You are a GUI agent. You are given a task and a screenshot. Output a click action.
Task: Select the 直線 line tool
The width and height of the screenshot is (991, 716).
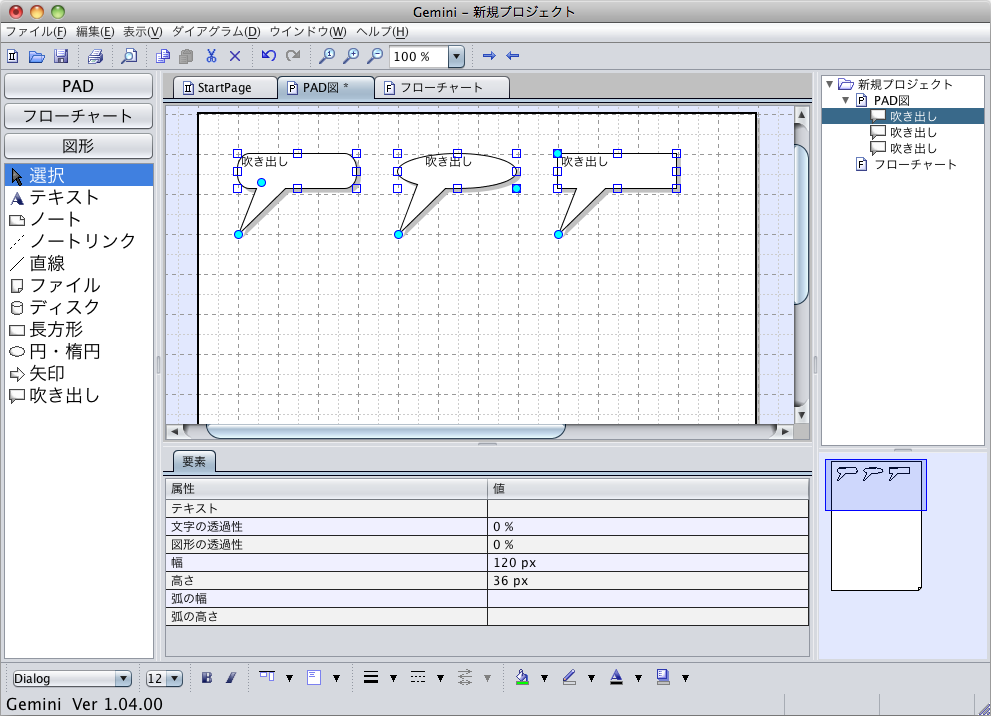click(79, 263)
